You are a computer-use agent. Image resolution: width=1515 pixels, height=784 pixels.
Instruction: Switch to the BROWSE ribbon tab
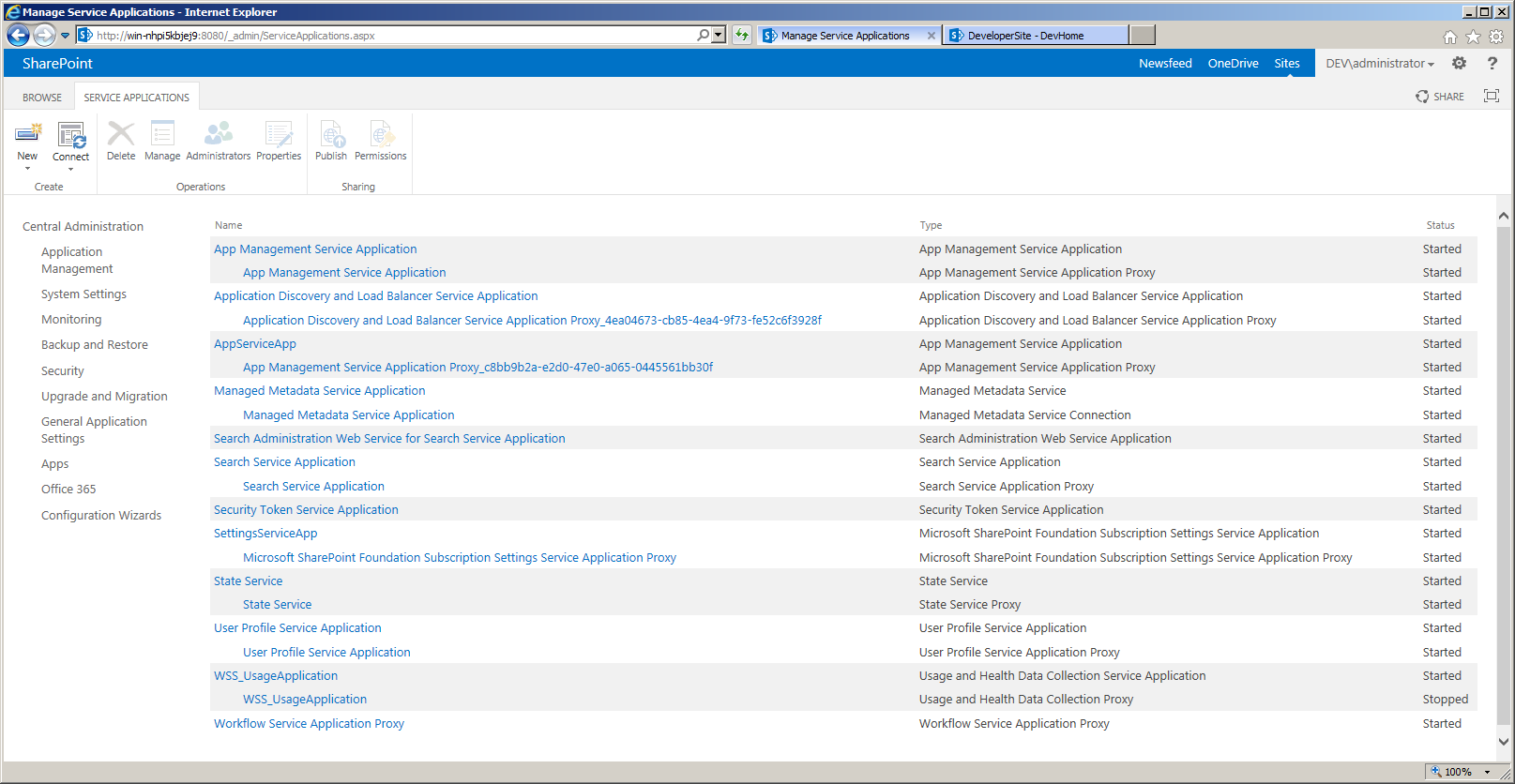pos(42,98)
